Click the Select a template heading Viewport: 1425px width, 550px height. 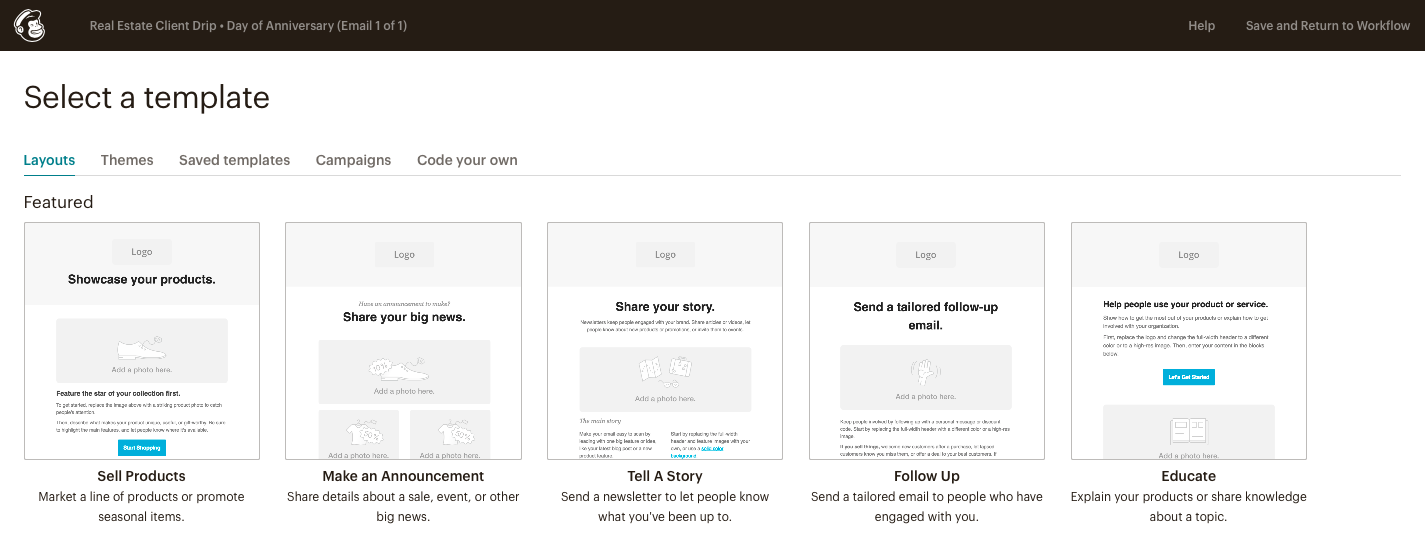(147, 97)
